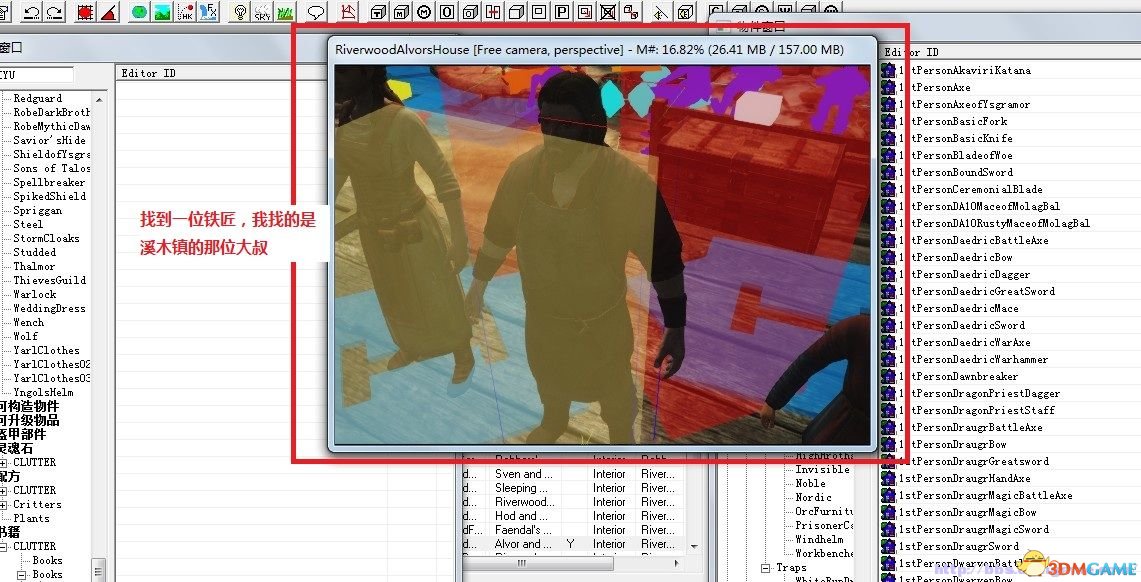Screen dimensions: 1141x582
Task: Select the Nordic tree item
Action: coord(813,498)
